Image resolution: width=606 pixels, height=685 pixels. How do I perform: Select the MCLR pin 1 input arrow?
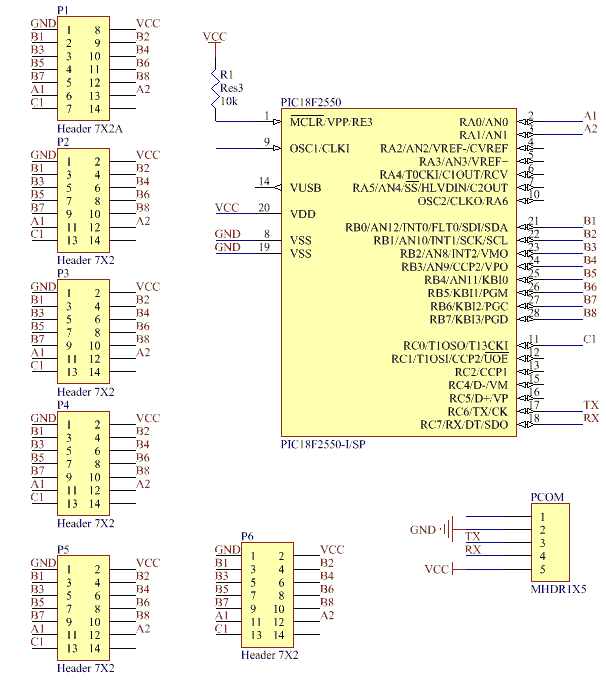(x=277, y=122)
